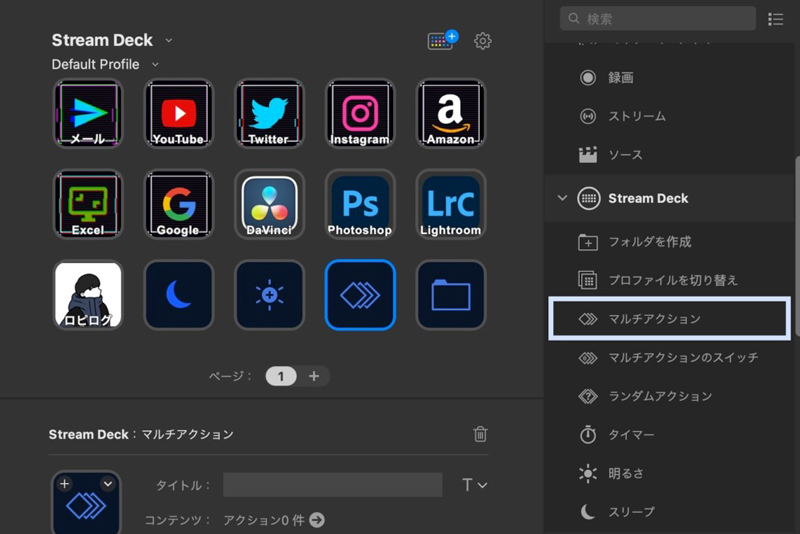Choose プロファイルを切り替え action
Screen dimensions: 800x534
coord(672,280)
